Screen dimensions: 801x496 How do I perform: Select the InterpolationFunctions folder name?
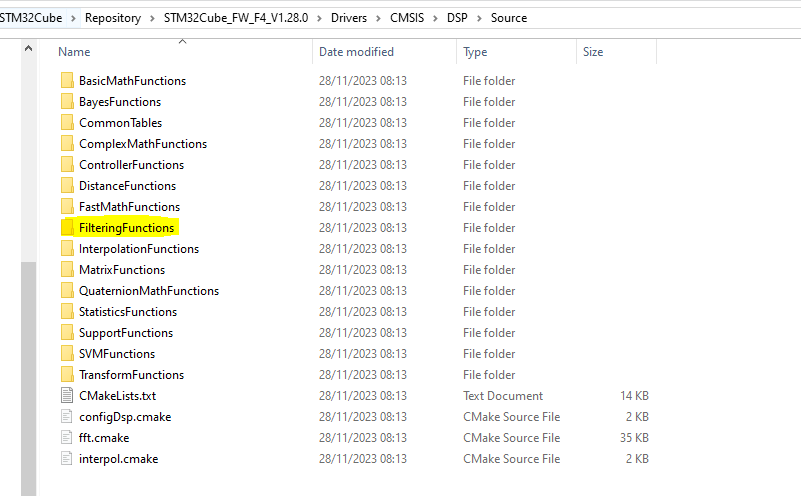coord(139,248)
